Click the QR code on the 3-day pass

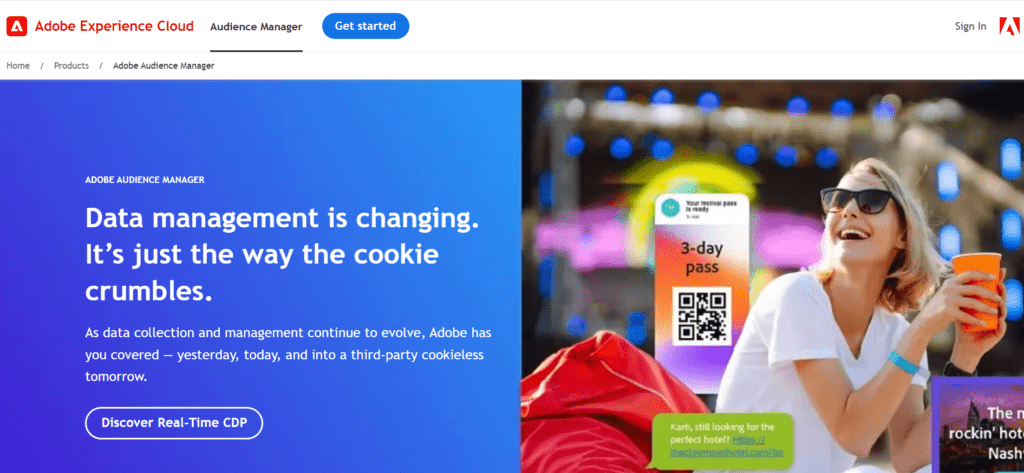pos(702,316)
